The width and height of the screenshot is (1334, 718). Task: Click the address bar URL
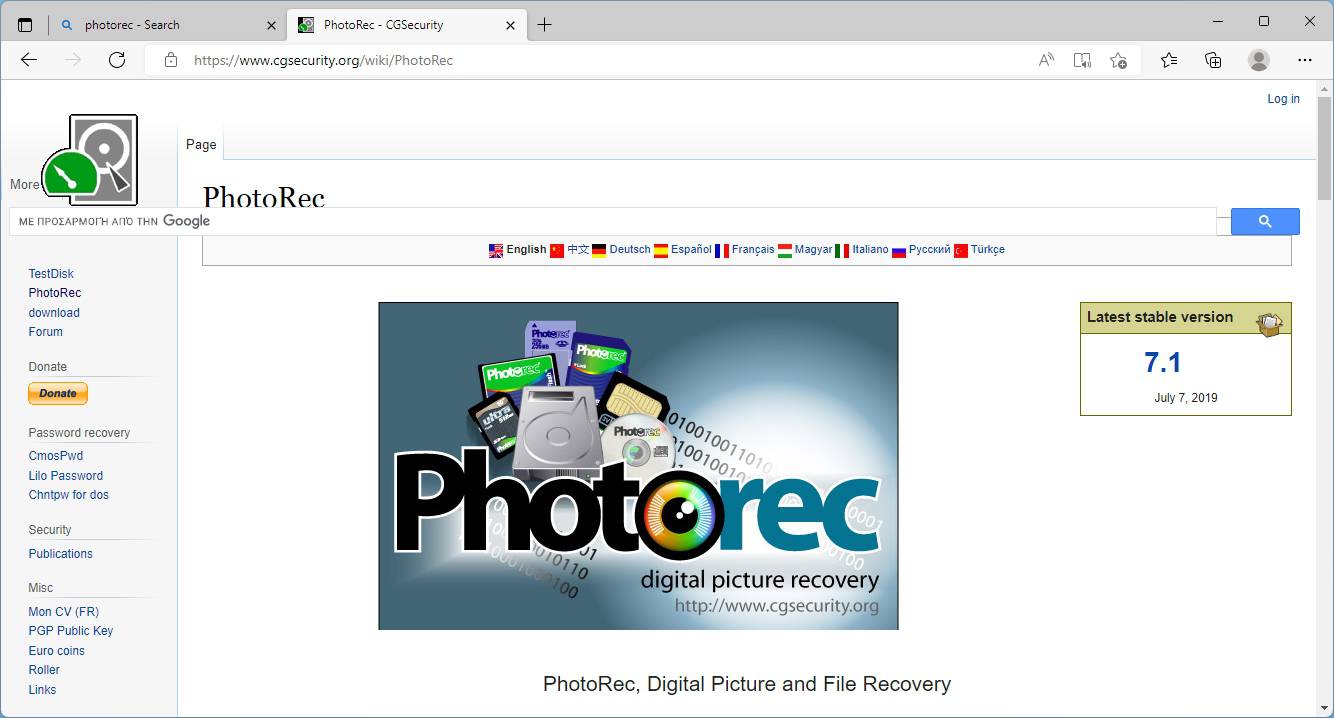pos(323,60)
